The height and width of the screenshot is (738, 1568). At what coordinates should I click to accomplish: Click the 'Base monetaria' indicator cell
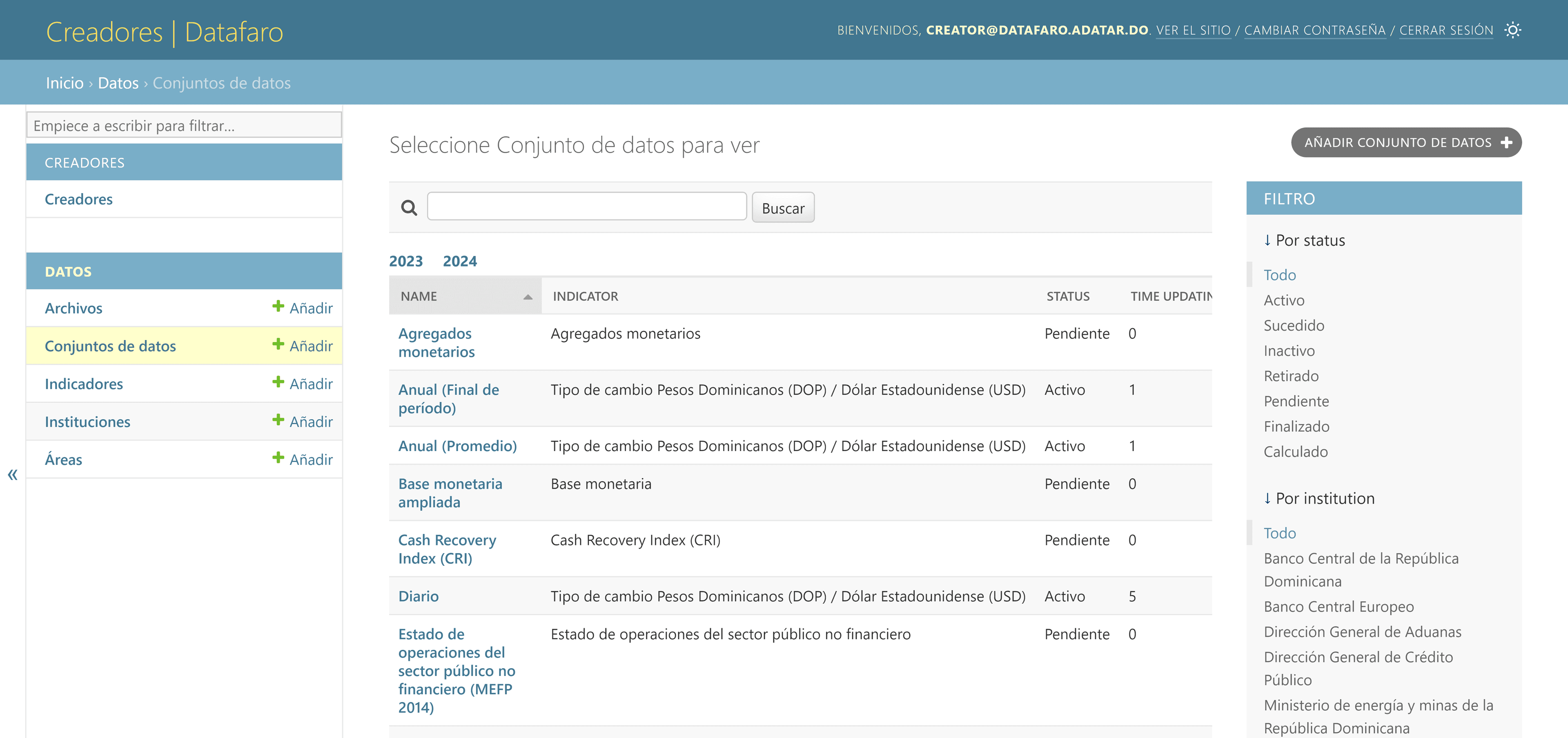coord(601,484)
